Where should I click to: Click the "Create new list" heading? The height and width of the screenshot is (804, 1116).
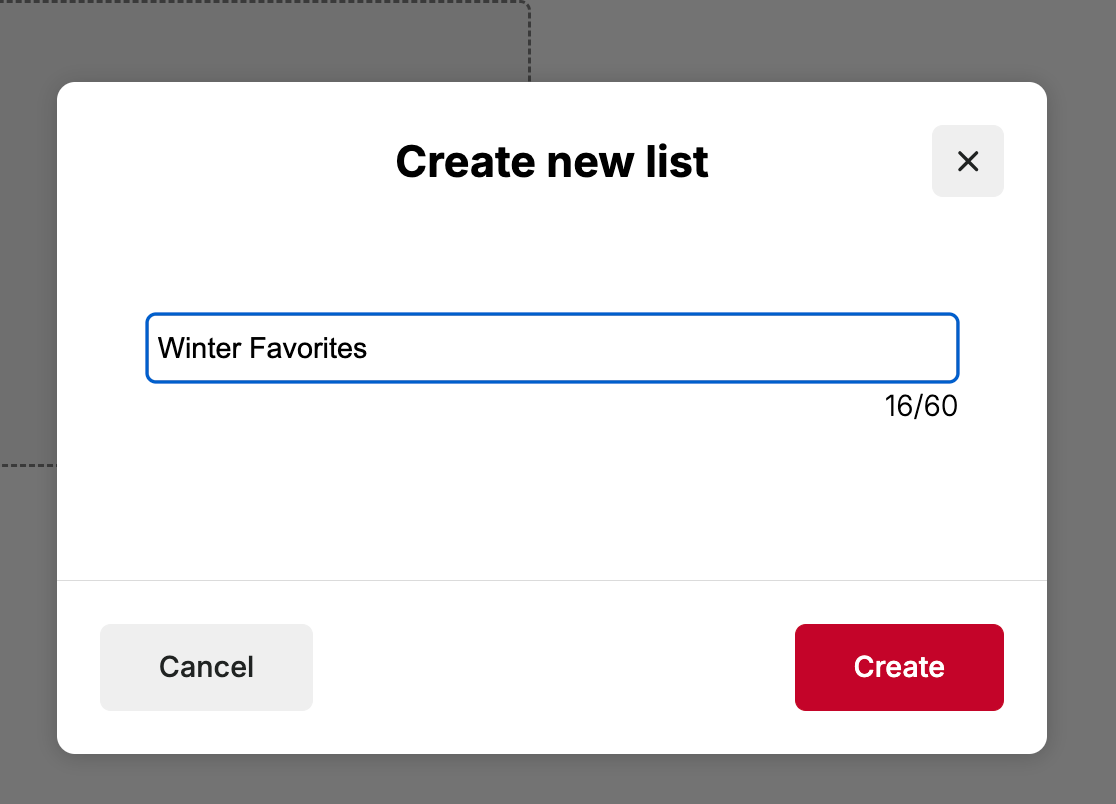552,161
